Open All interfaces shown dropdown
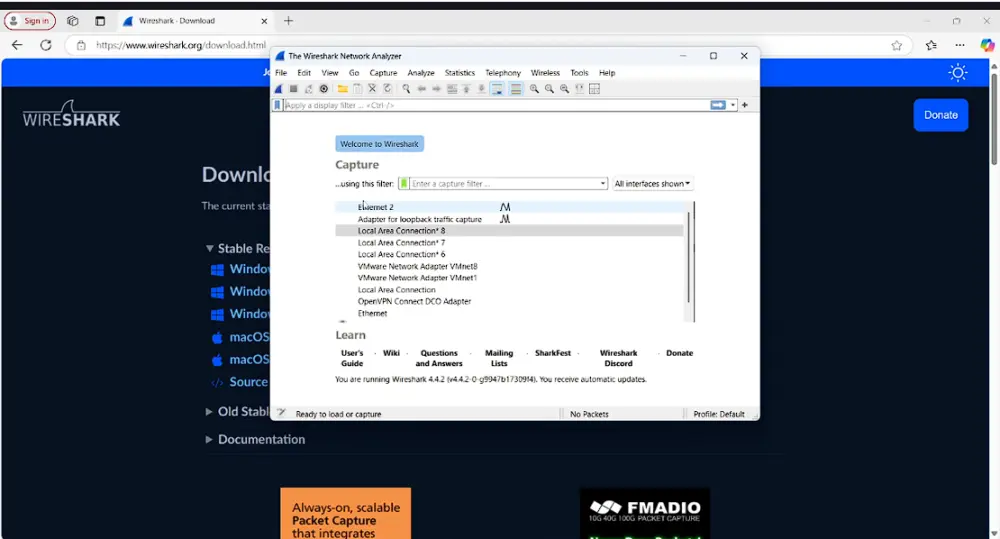 tap(652, 184)
